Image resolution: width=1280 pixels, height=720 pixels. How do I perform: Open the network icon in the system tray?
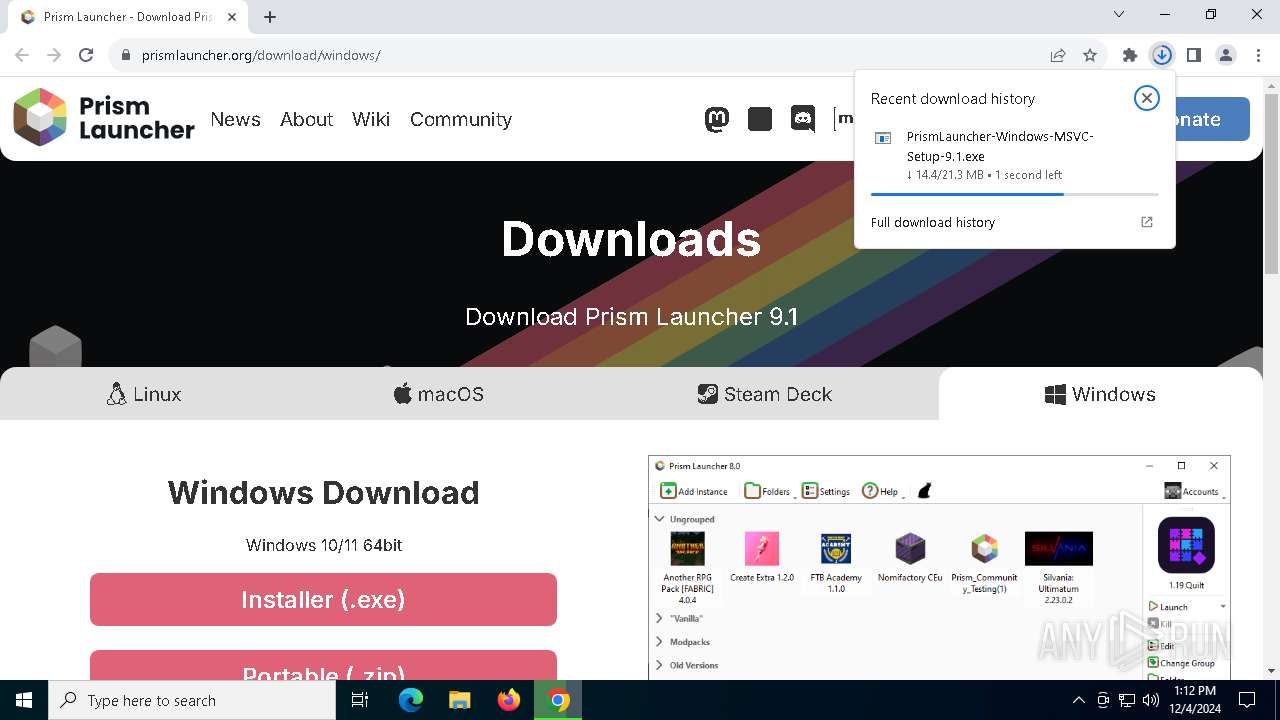(x=1127, y=700)
